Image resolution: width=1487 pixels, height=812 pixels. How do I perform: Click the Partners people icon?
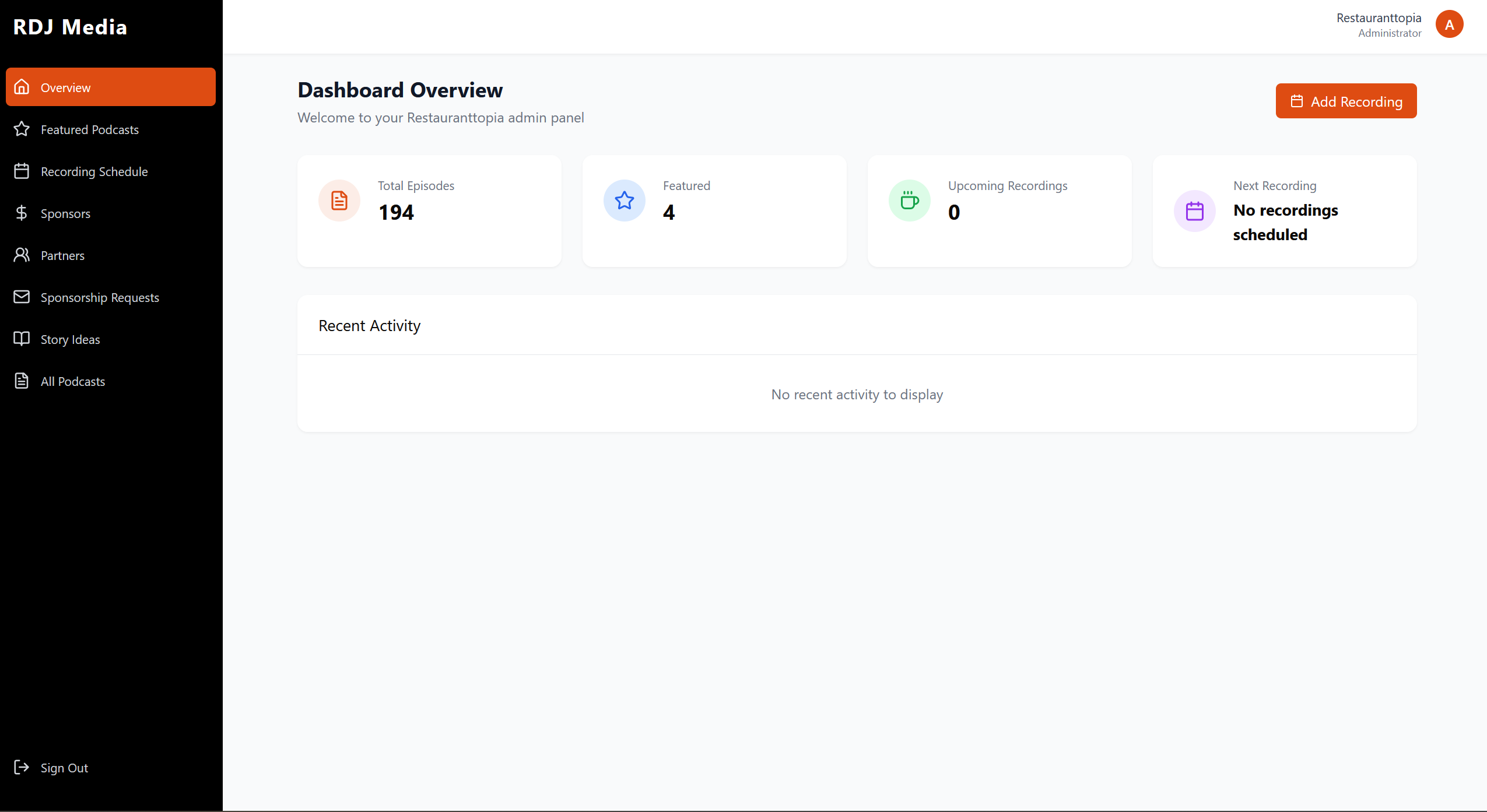22,255
